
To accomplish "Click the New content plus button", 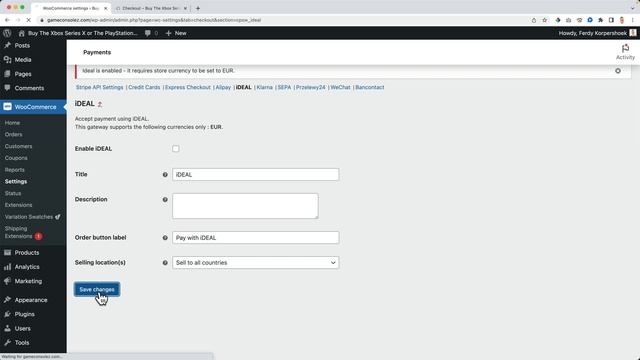I will (176, 33).
